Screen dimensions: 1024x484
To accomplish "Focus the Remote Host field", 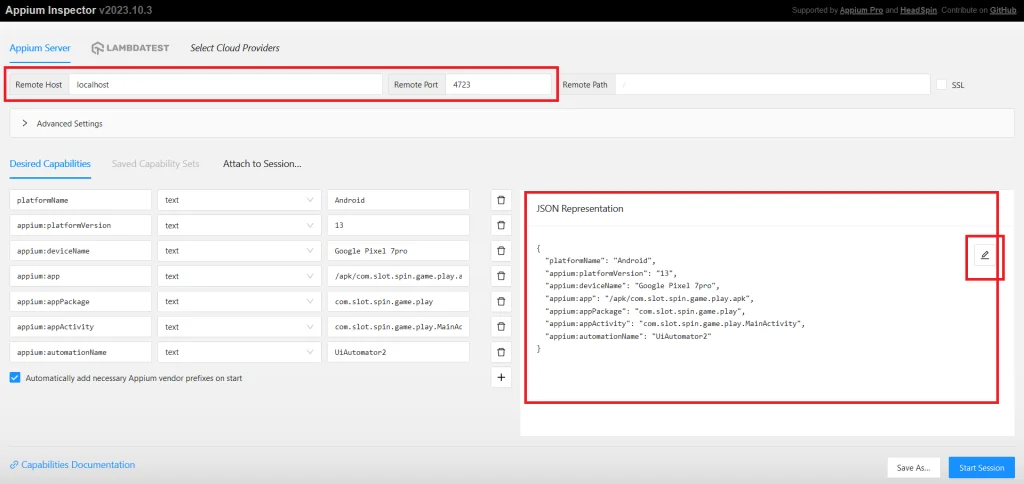I will (x=225, y=85).
